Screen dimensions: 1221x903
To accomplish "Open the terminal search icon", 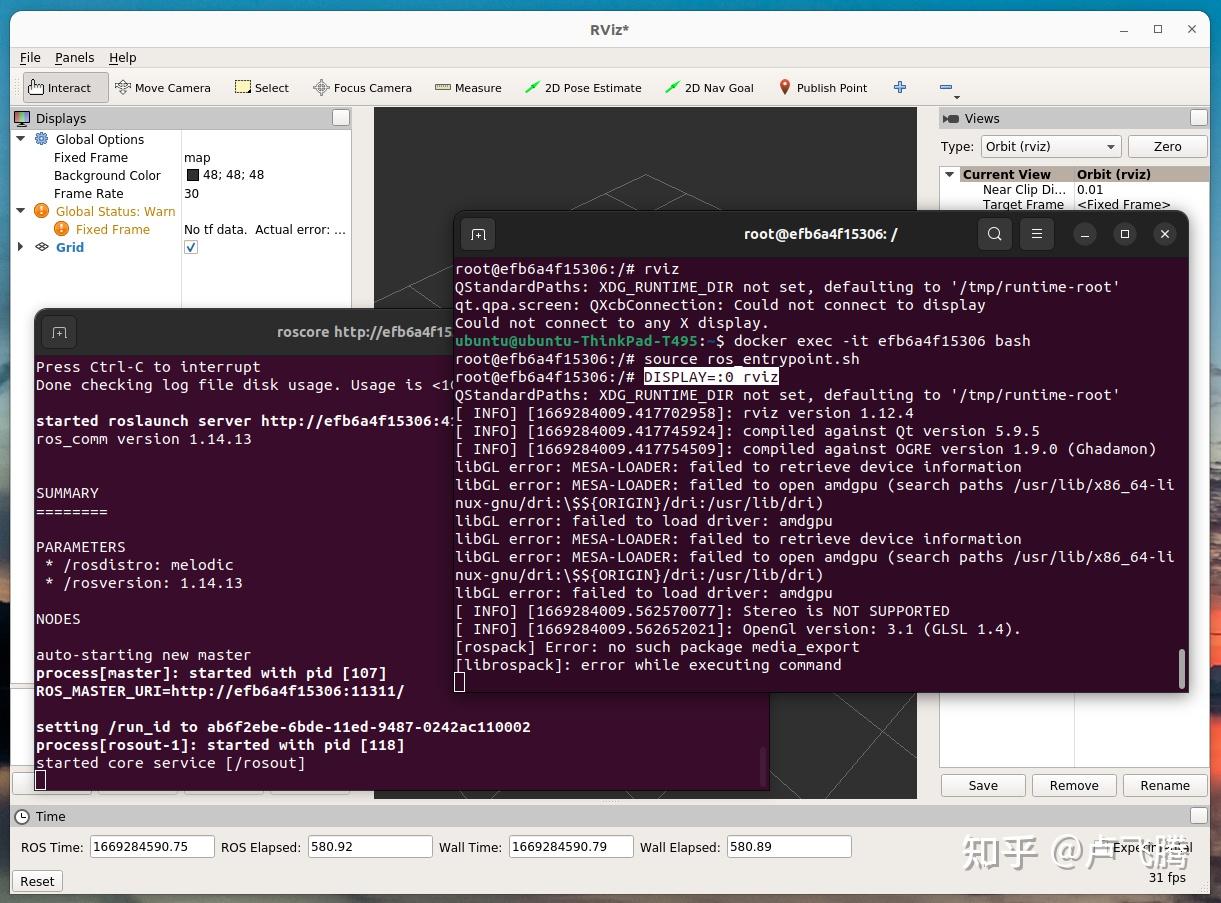I will click(994, 234).
